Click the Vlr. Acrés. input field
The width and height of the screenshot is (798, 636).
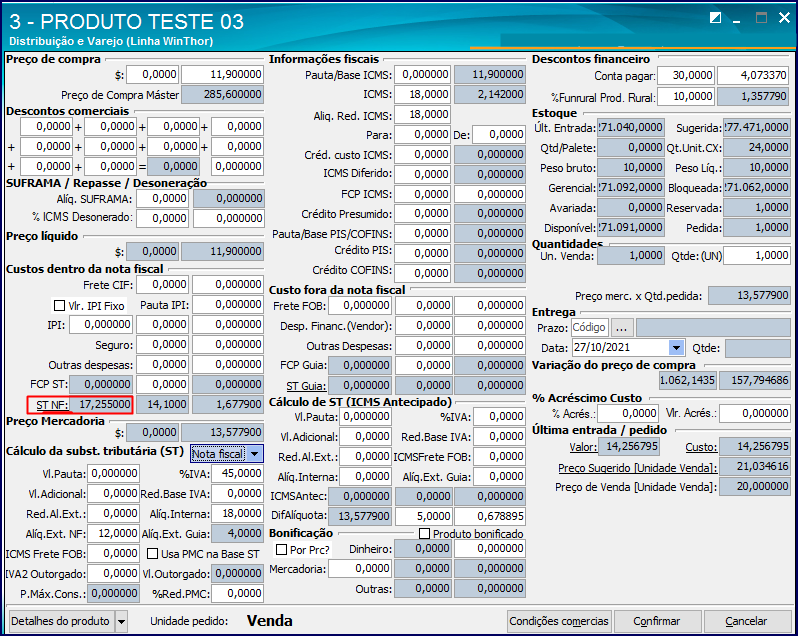(755, 413)
